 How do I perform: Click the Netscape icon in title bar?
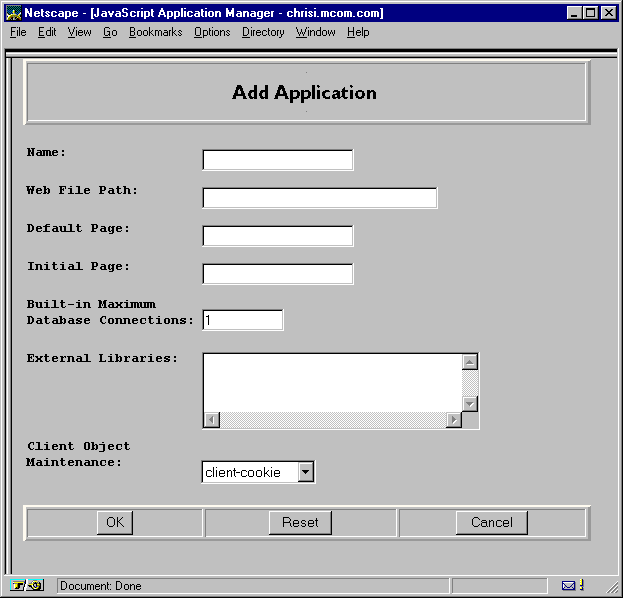(x=13, y=13)
